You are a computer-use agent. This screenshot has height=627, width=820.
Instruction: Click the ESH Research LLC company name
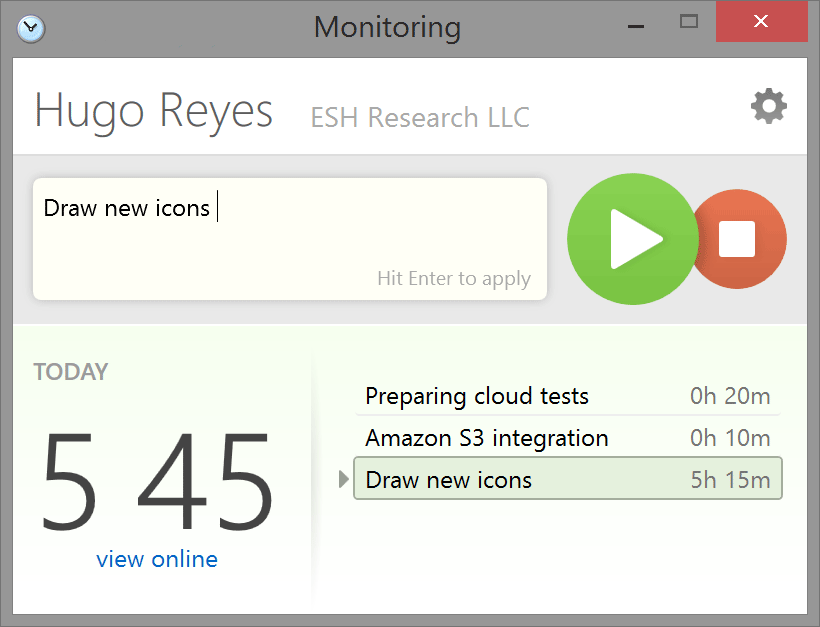pyautogui.click(x=420, y=117)
